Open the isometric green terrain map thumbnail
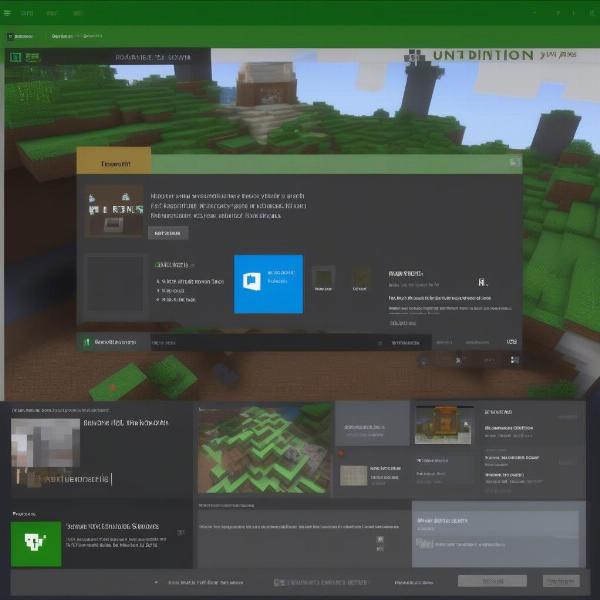Screen dimensions: 600x600 [x=264, y=449]
